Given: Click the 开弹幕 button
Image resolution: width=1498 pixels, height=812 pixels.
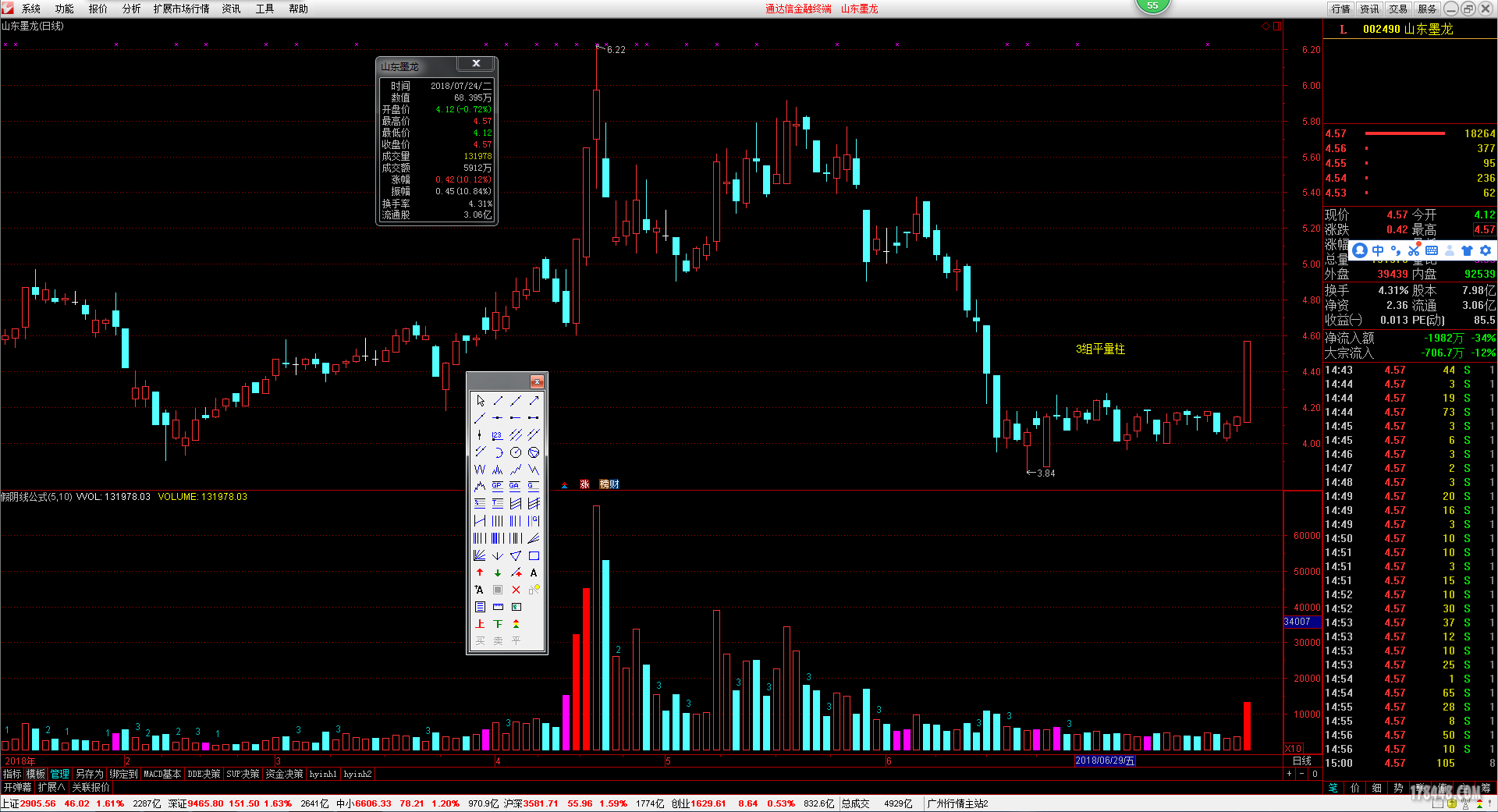Looking at the screenshot, I should pos(17,787).
